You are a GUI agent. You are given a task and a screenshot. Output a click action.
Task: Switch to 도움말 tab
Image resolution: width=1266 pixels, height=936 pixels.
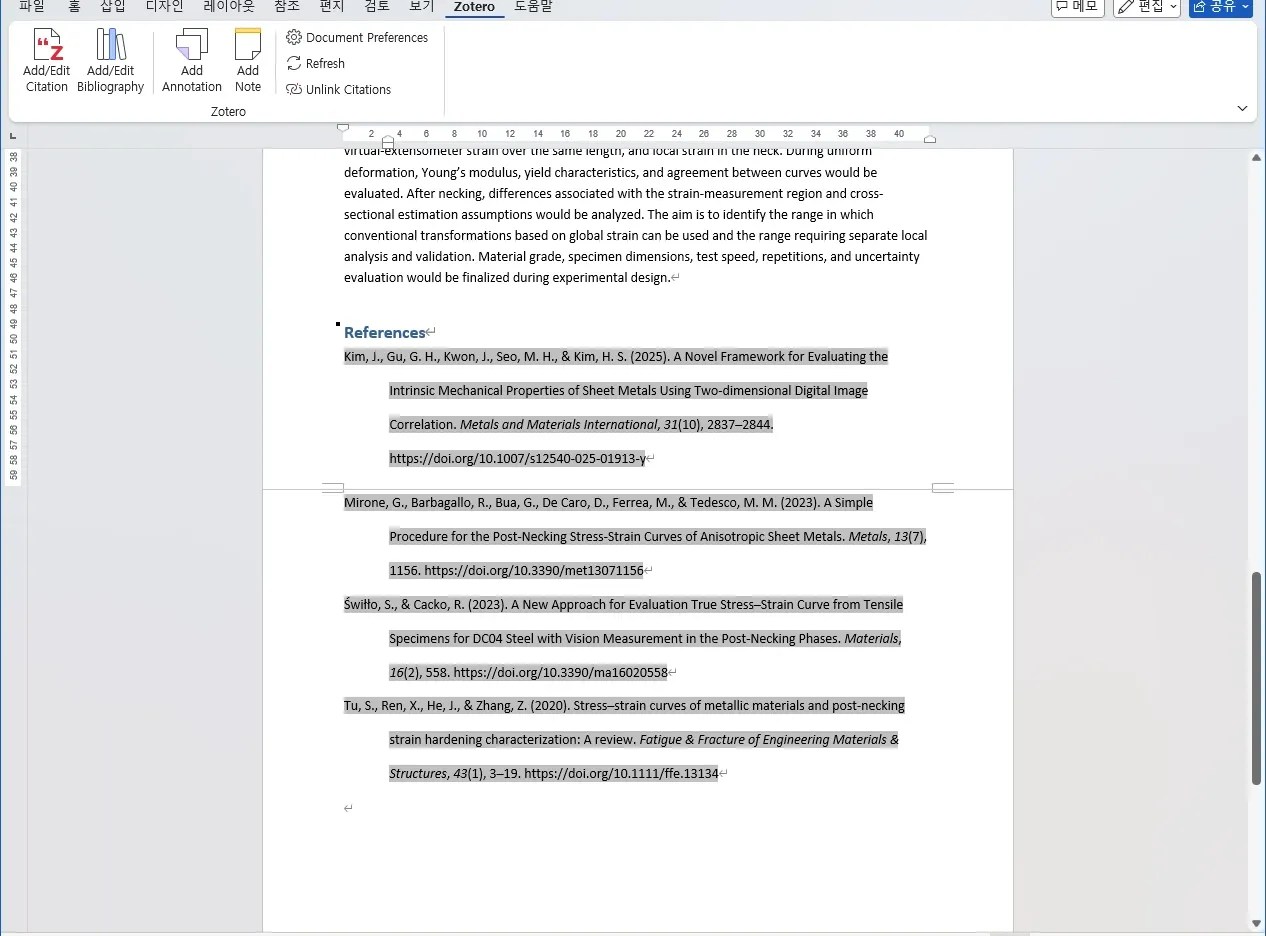533,7
